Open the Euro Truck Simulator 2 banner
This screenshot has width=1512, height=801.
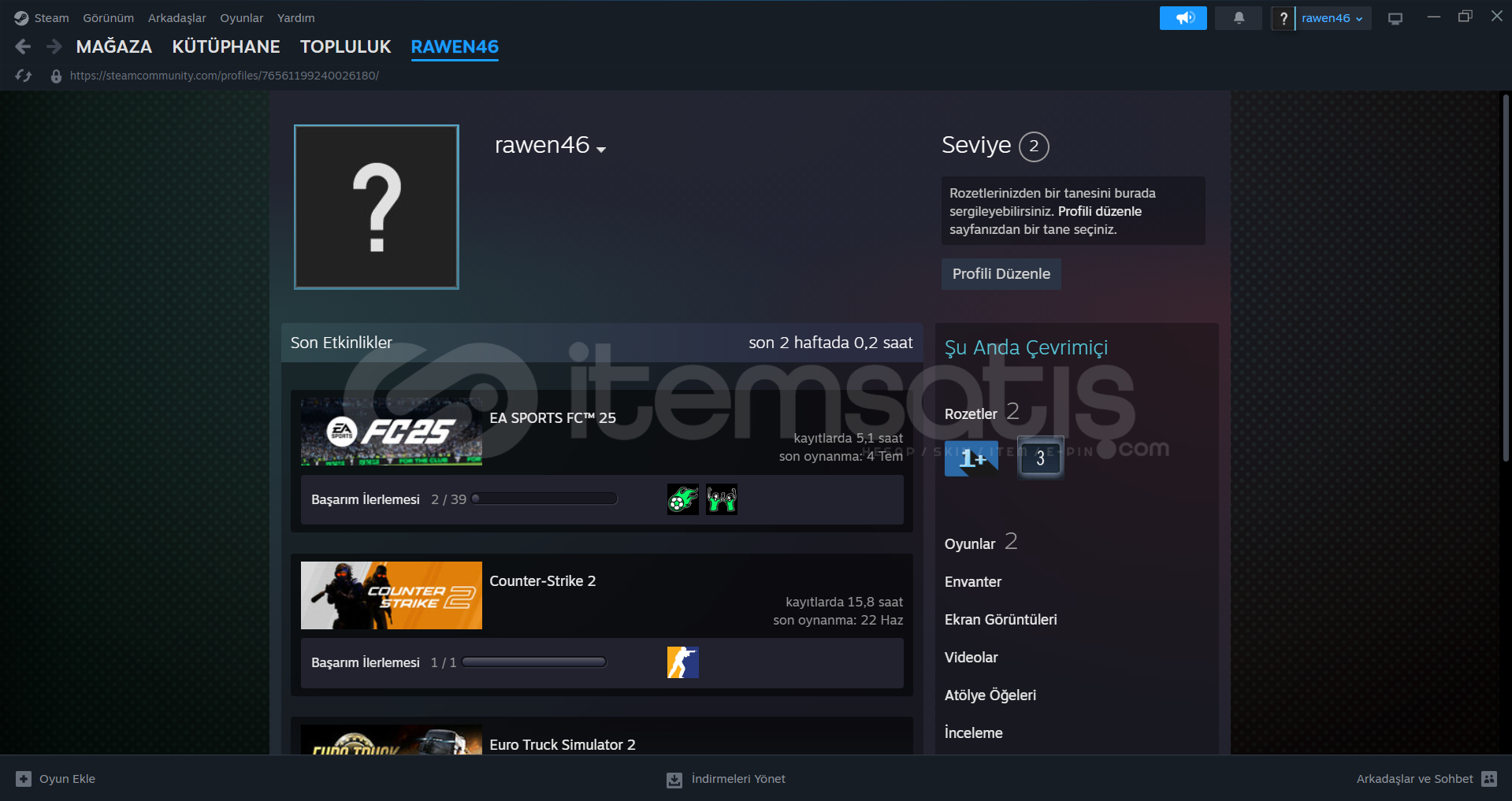click(392, 740)
